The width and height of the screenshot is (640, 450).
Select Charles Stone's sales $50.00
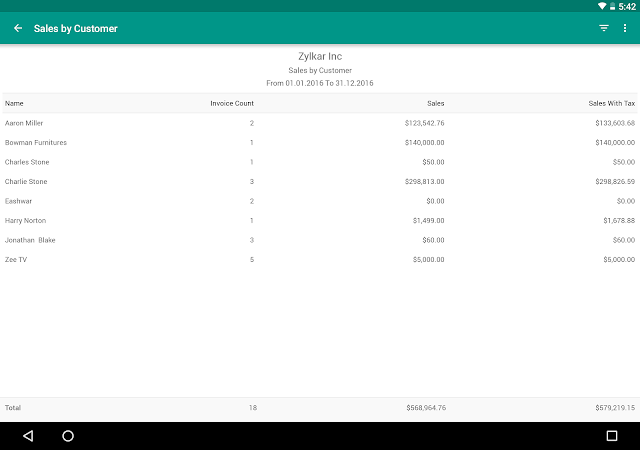[433, 162]
